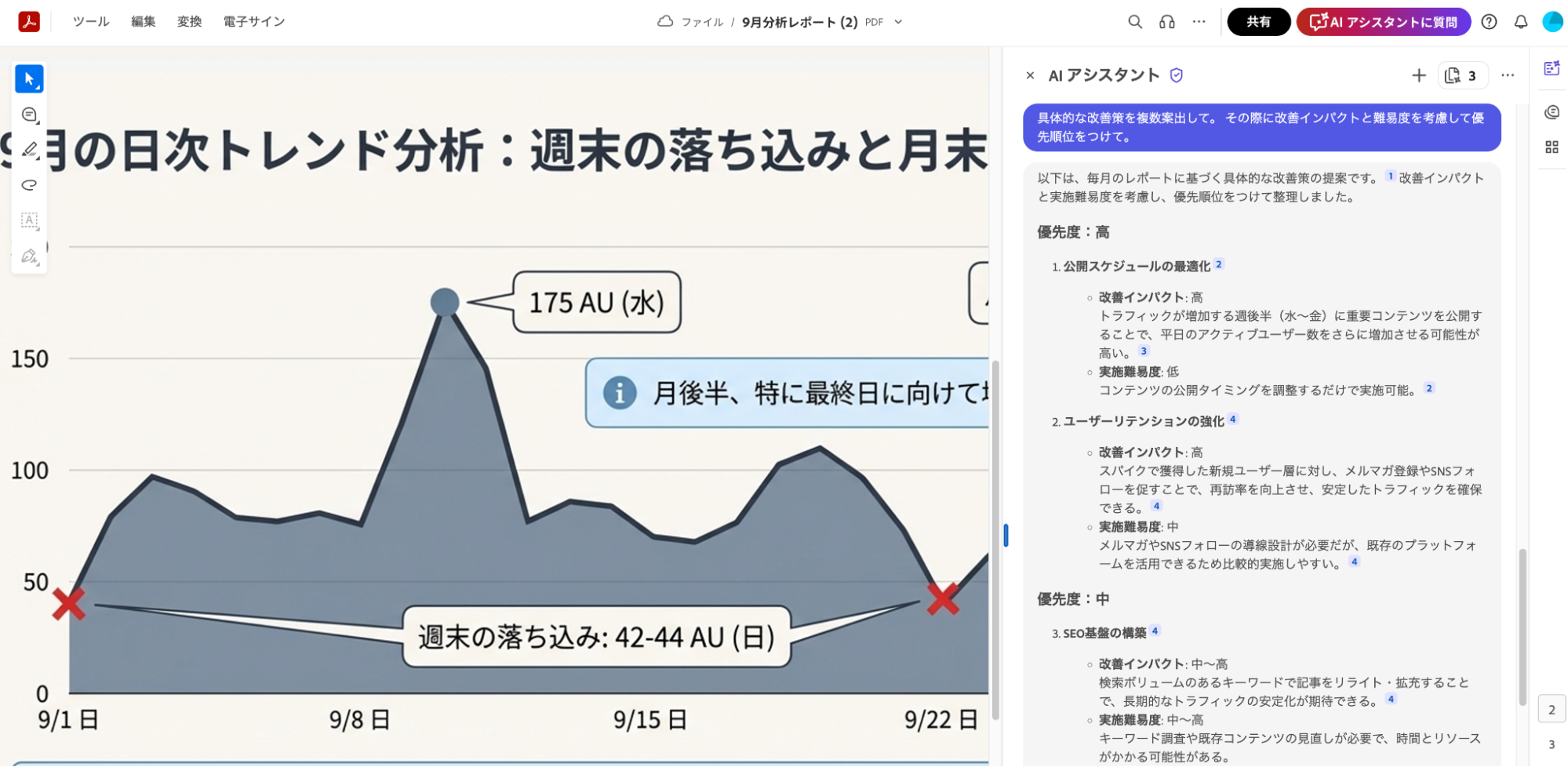The height and width of the screenshot is (767, 1568).
Task: Click the AI アシスタントに質問 button
Action: tap(1383, 22)
